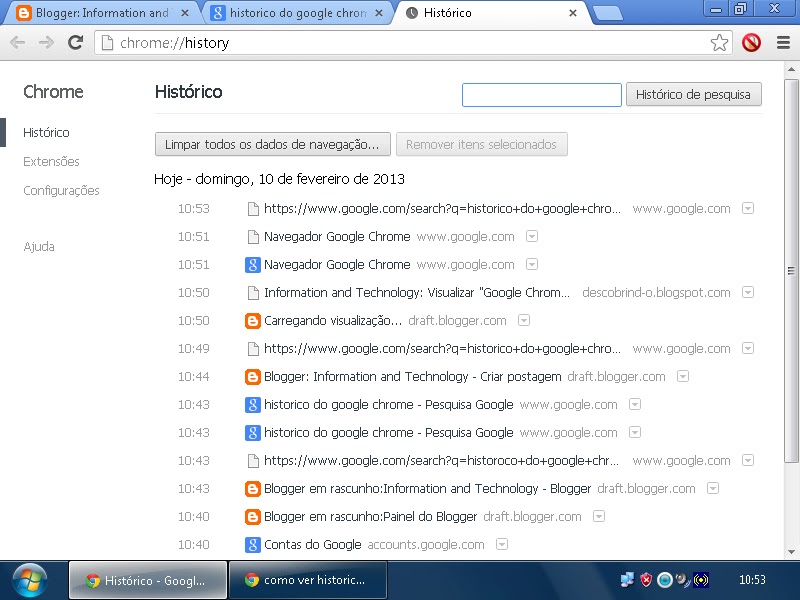
Task: Open Extensões in the sidebar
Action: [x=52, y=162]
